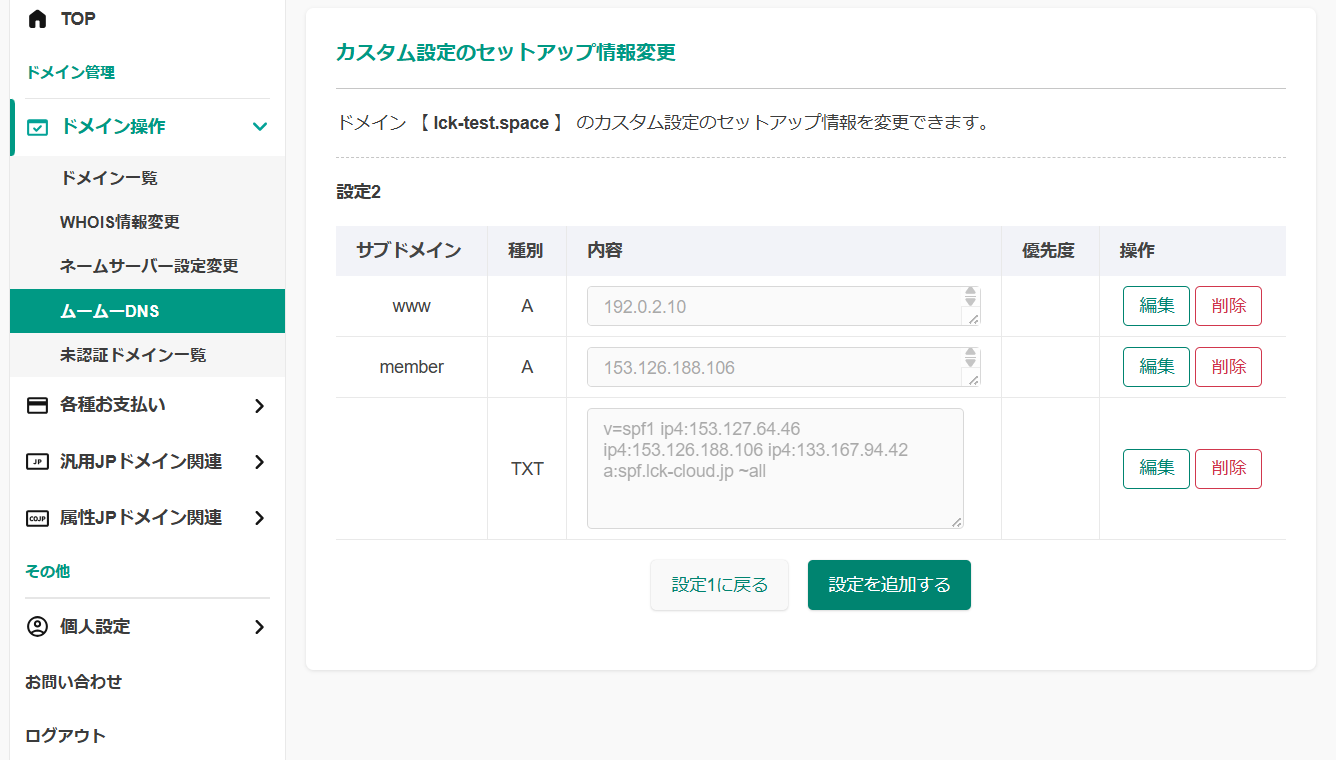This screenshot has width=1336, height=760.
Task: Click the 設定2 heading
Action: [x=358, y=192]
